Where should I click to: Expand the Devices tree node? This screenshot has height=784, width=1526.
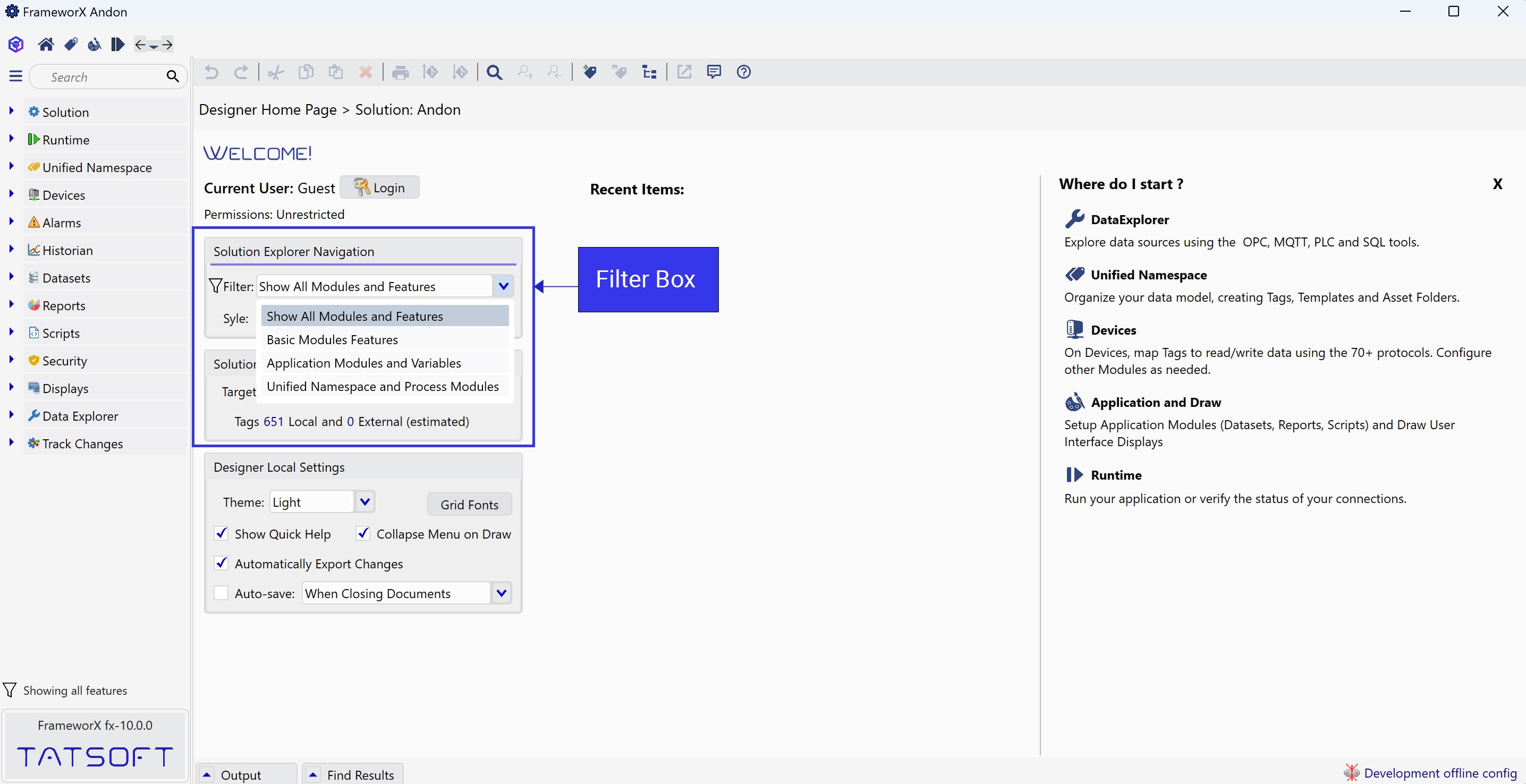(x=11, y=194)
